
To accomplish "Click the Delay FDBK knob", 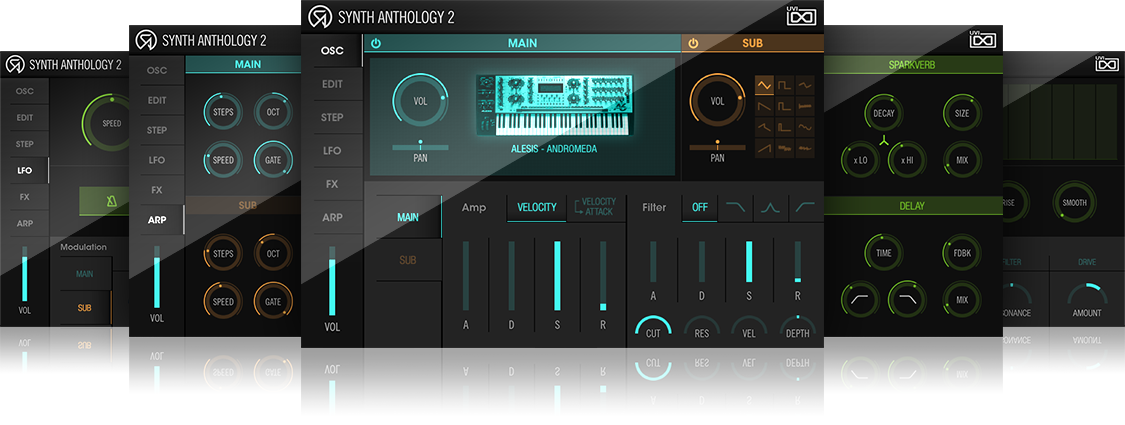I will [962, 253].
